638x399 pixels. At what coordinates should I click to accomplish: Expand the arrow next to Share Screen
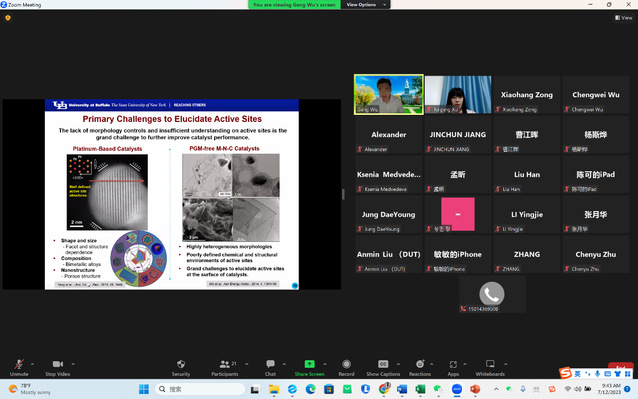click(x=325, y=364)
